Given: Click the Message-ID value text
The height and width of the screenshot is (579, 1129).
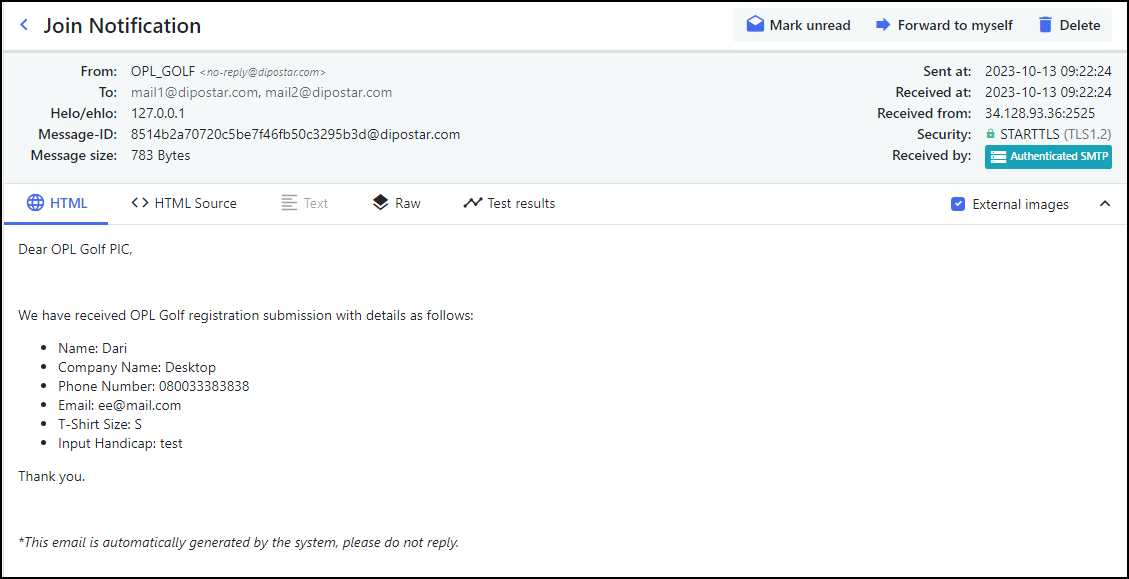Looking at the screenshot, I should [x=295, y=134].
